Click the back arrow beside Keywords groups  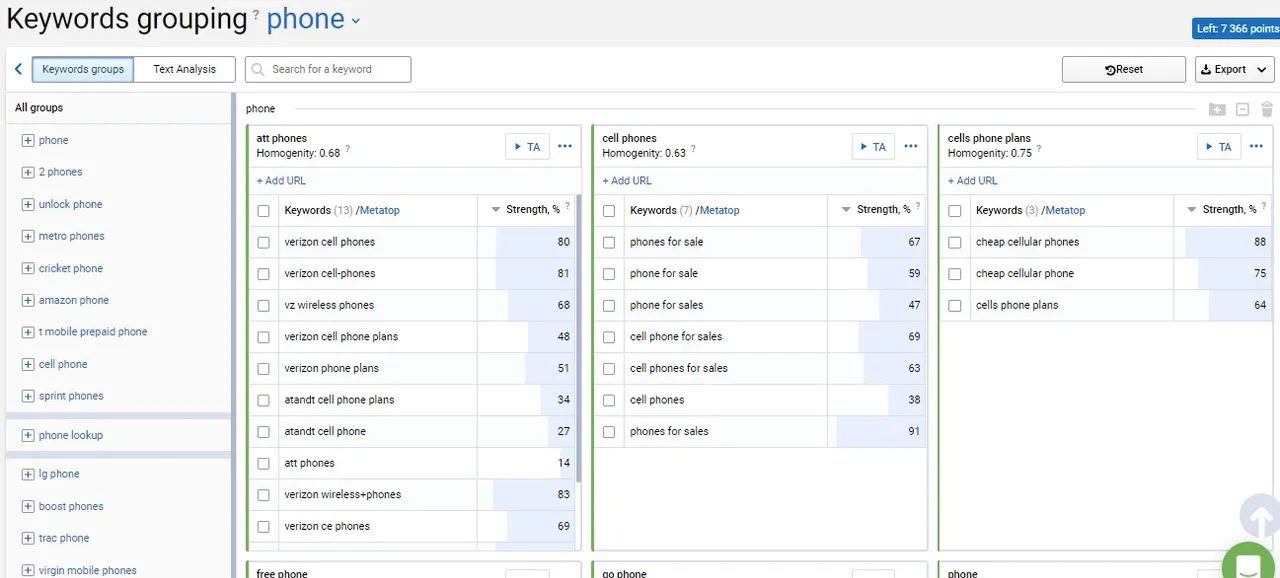(18, 69)
